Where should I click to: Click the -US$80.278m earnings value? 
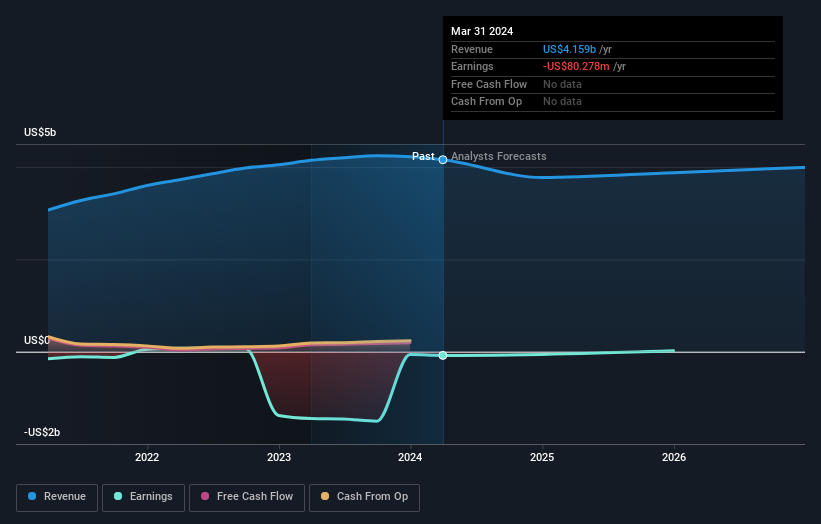point(576,66)
